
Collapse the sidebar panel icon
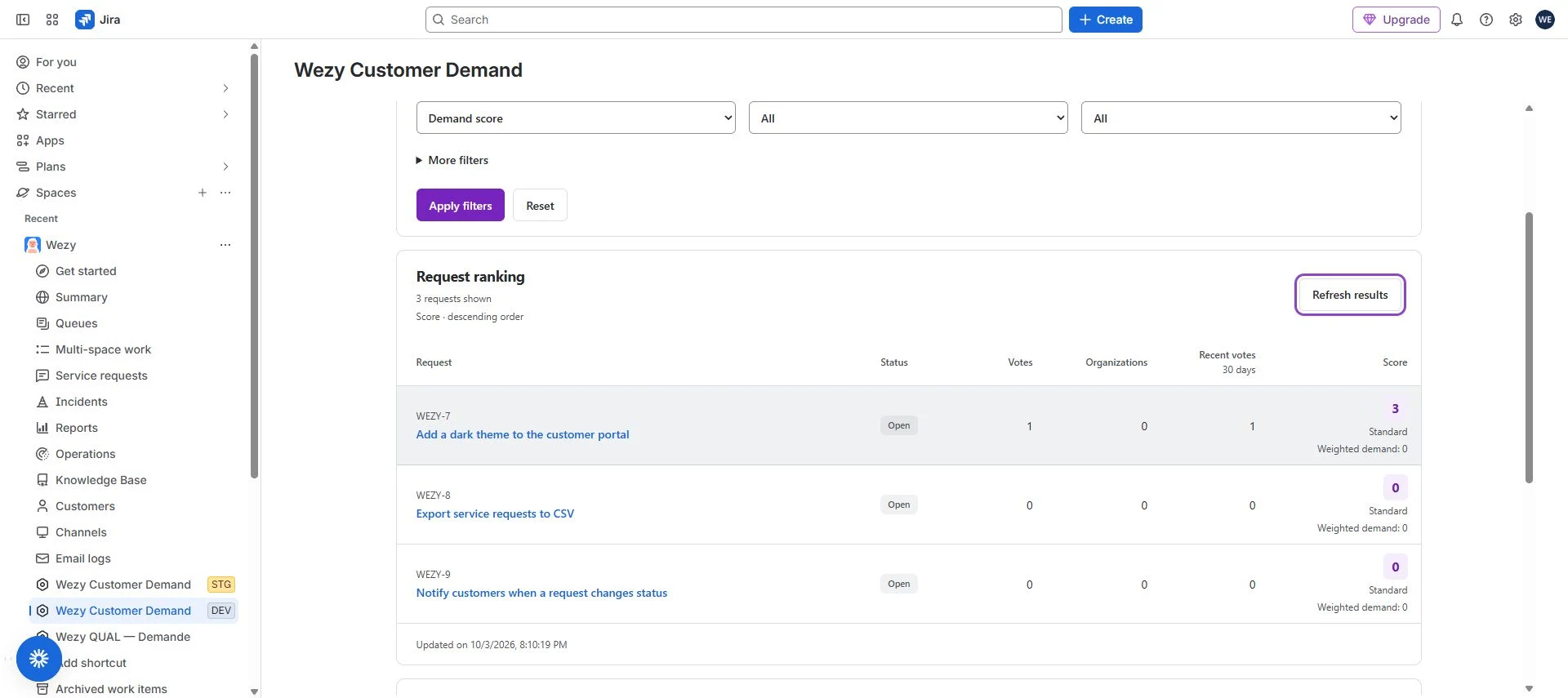[23, 20]
